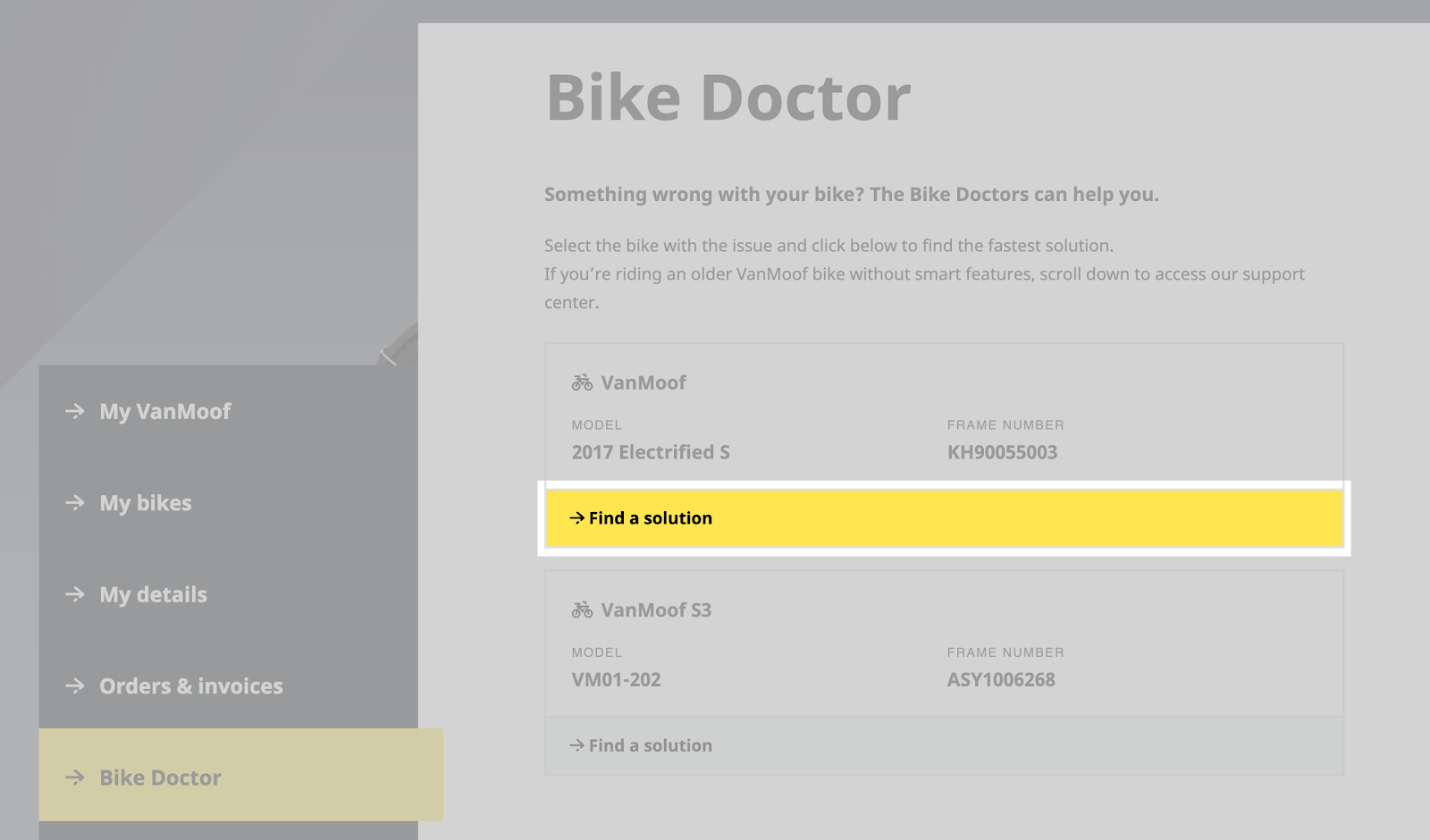
Task: Click the Bike Doctor page heading
Action: [728, 97]
